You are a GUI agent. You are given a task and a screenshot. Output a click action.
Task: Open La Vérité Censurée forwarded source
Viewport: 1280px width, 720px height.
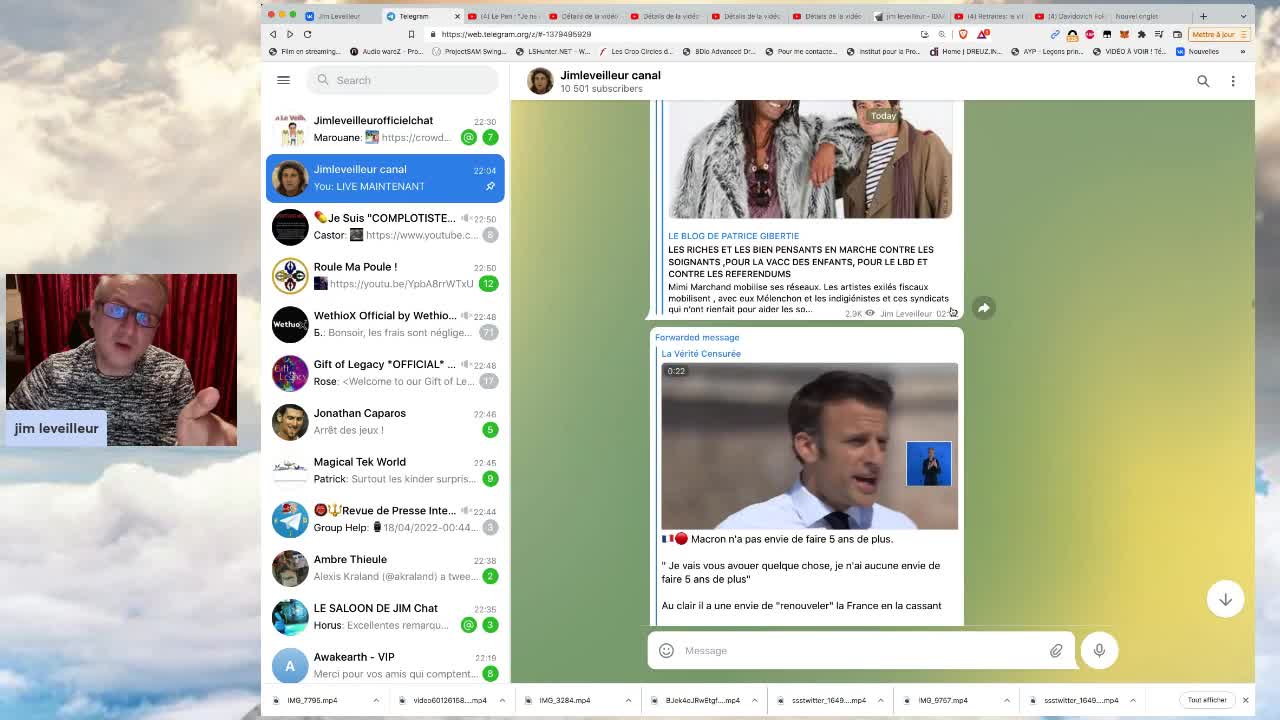pyautogui.click(x=701, y=354)
